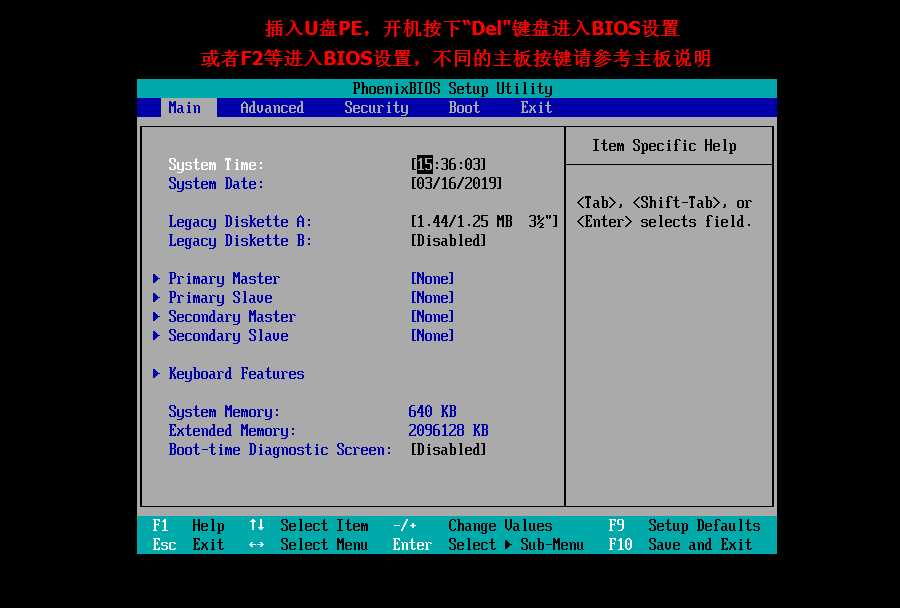Click the Legacy Diskette A label
The width and height of the screenshot is (900, 608).
coord(240,222)
